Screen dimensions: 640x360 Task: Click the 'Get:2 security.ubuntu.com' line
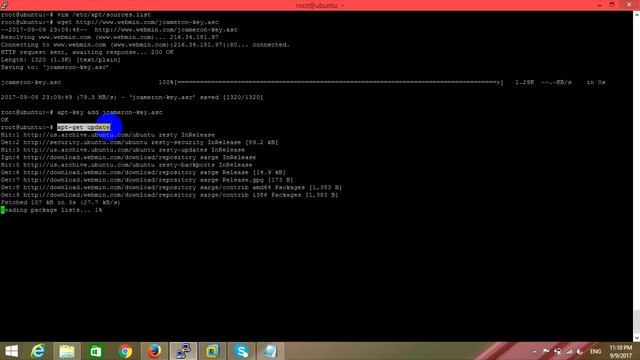[x=139, y=142]
